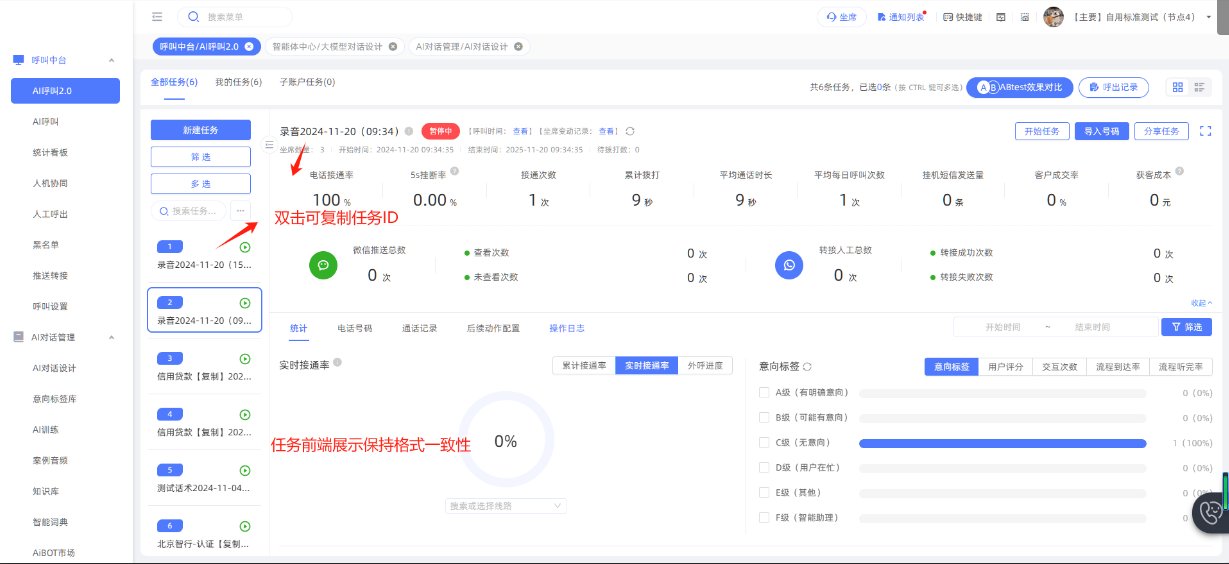Check the A级（有明确意向） checkbox
This screenshot has width=1229, height=564.
(x=765, y=392)
